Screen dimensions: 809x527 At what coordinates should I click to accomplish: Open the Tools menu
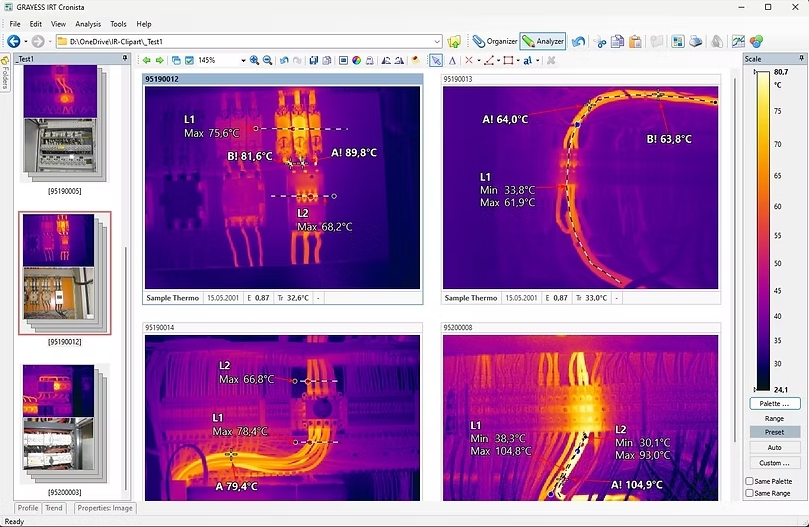(118, 24)
